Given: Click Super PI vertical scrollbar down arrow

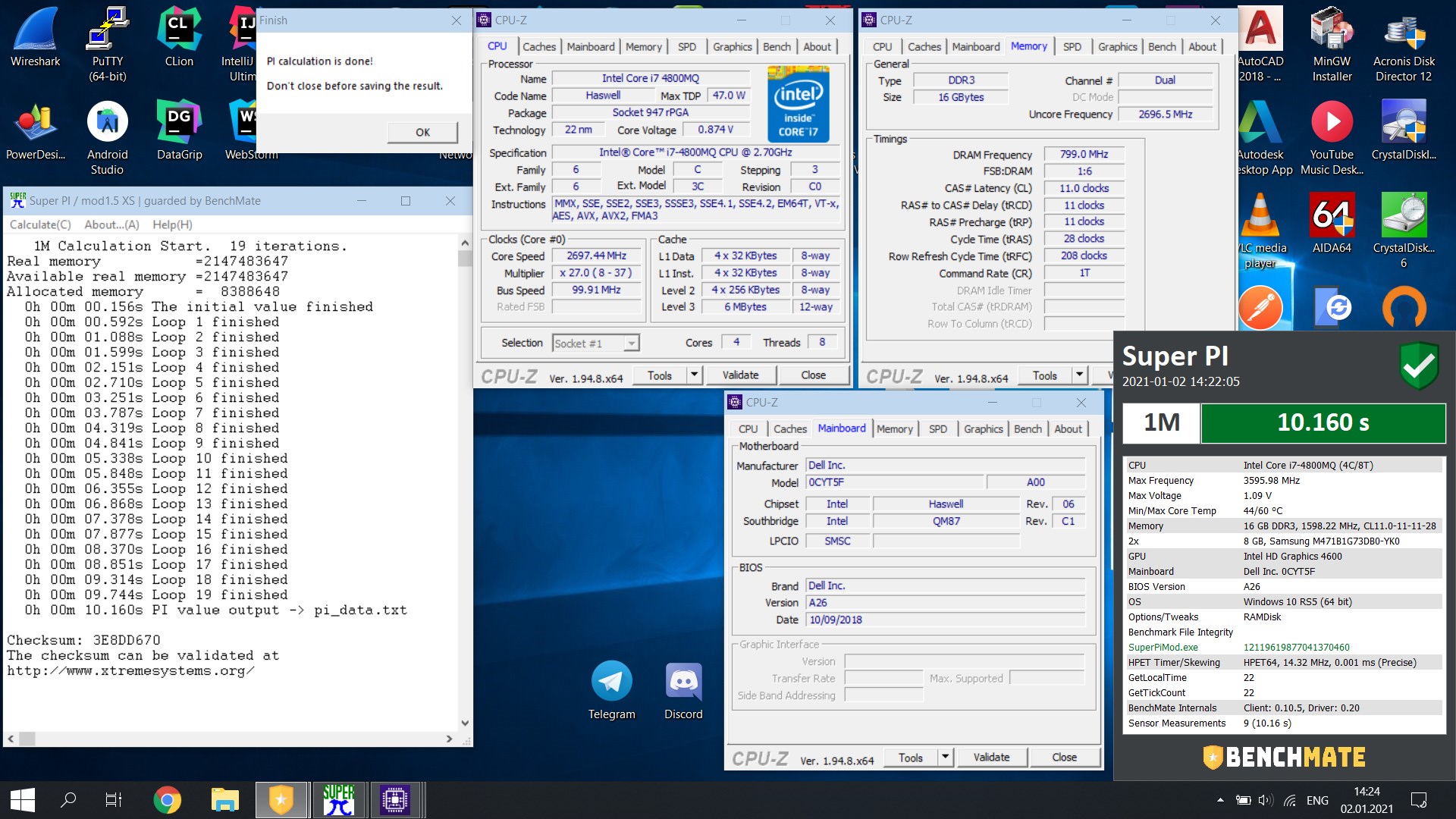Looking at the screenshot, I should pos(465,723).
